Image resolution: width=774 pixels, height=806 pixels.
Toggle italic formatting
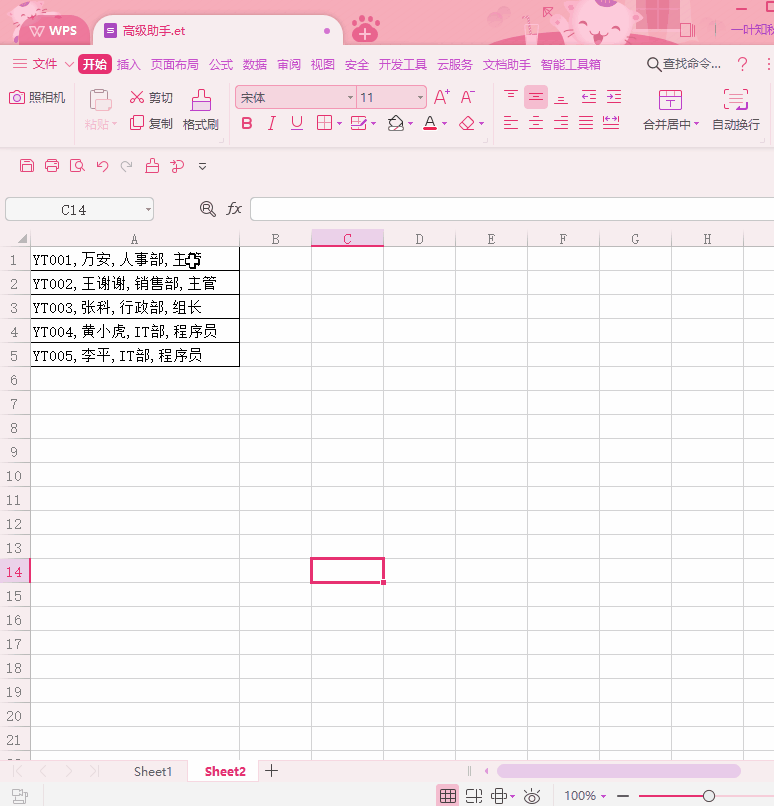[271, 124]
